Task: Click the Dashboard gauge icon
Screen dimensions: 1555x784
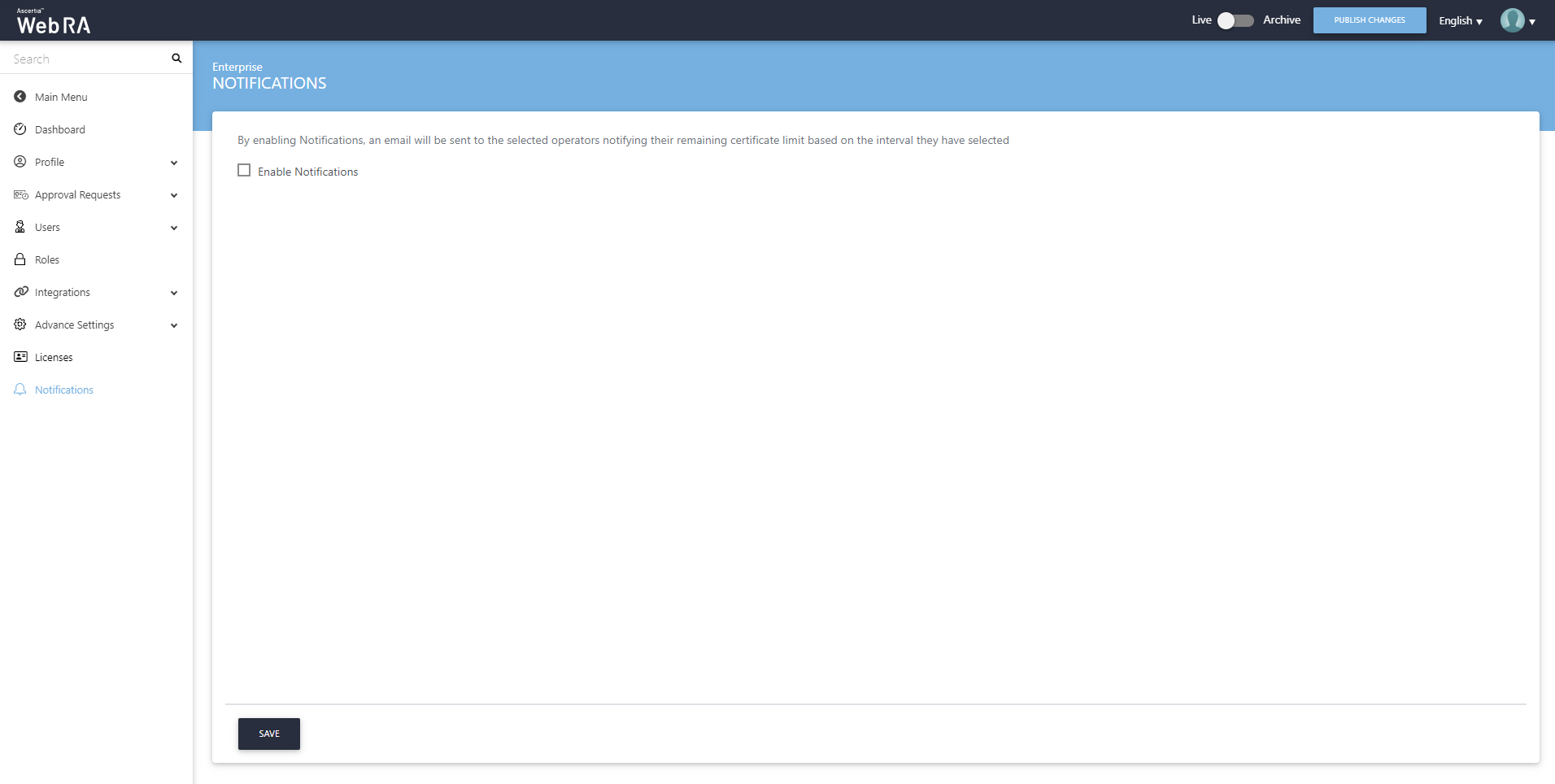Action: click(20, 129)
